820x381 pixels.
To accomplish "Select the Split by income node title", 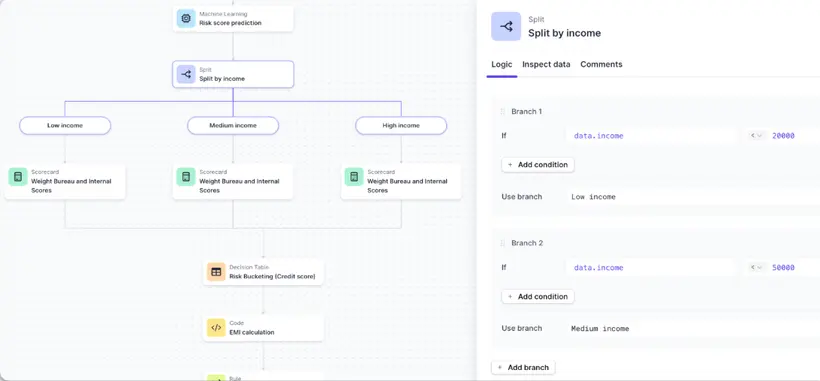I will tap(222, 79).
